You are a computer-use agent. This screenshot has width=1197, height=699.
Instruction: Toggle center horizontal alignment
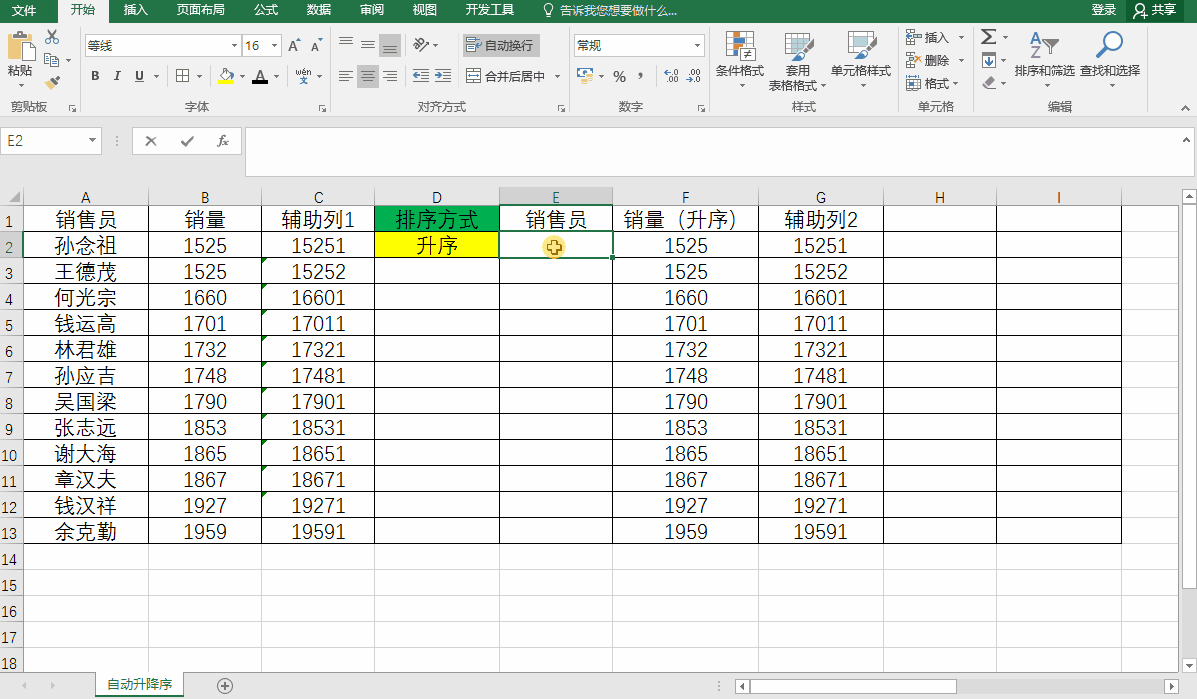[368, 76]
